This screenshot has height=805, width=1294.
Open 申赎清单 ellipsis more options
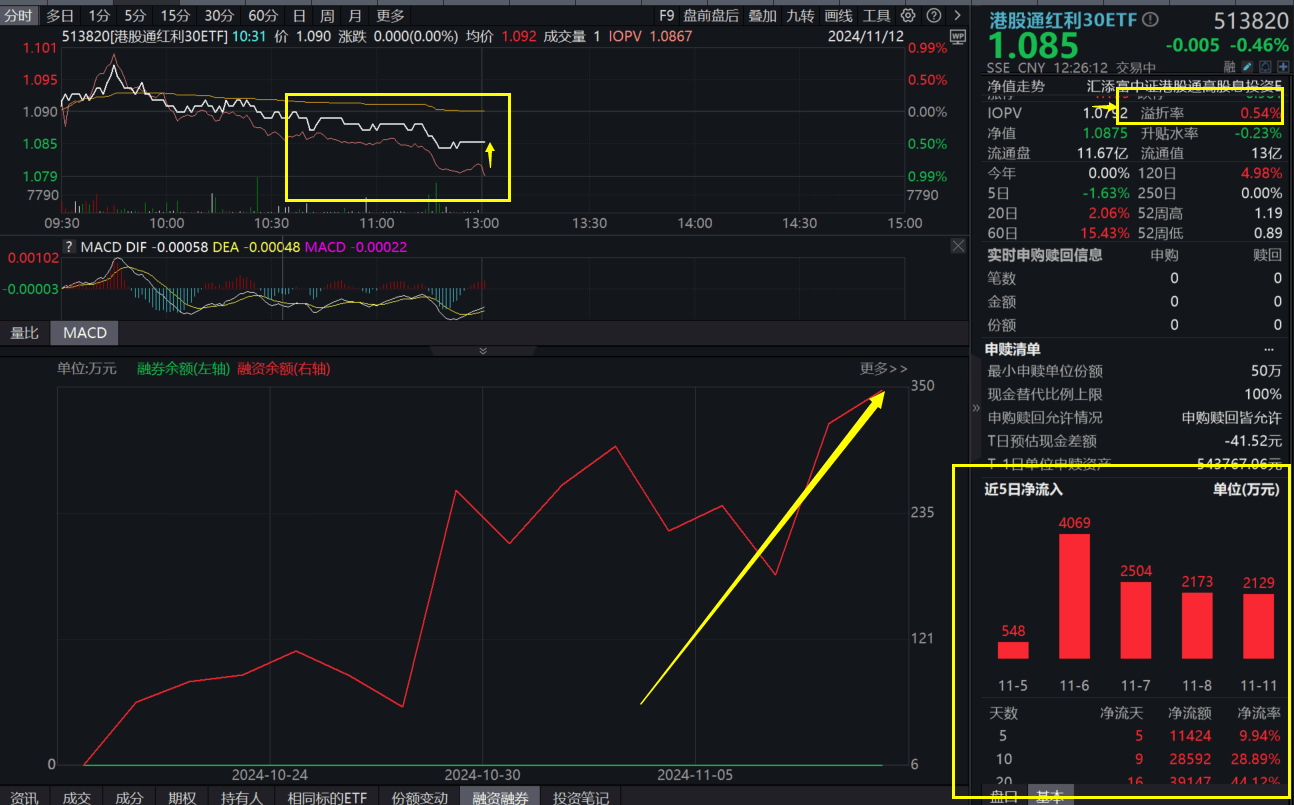click(x=1269, y=349)
